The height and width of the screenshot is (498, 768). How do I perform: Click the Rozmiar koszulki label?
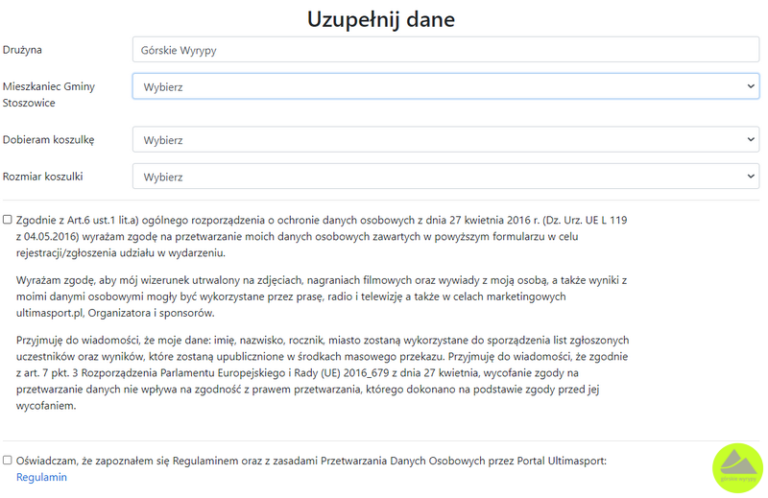[x=43, y=177]
